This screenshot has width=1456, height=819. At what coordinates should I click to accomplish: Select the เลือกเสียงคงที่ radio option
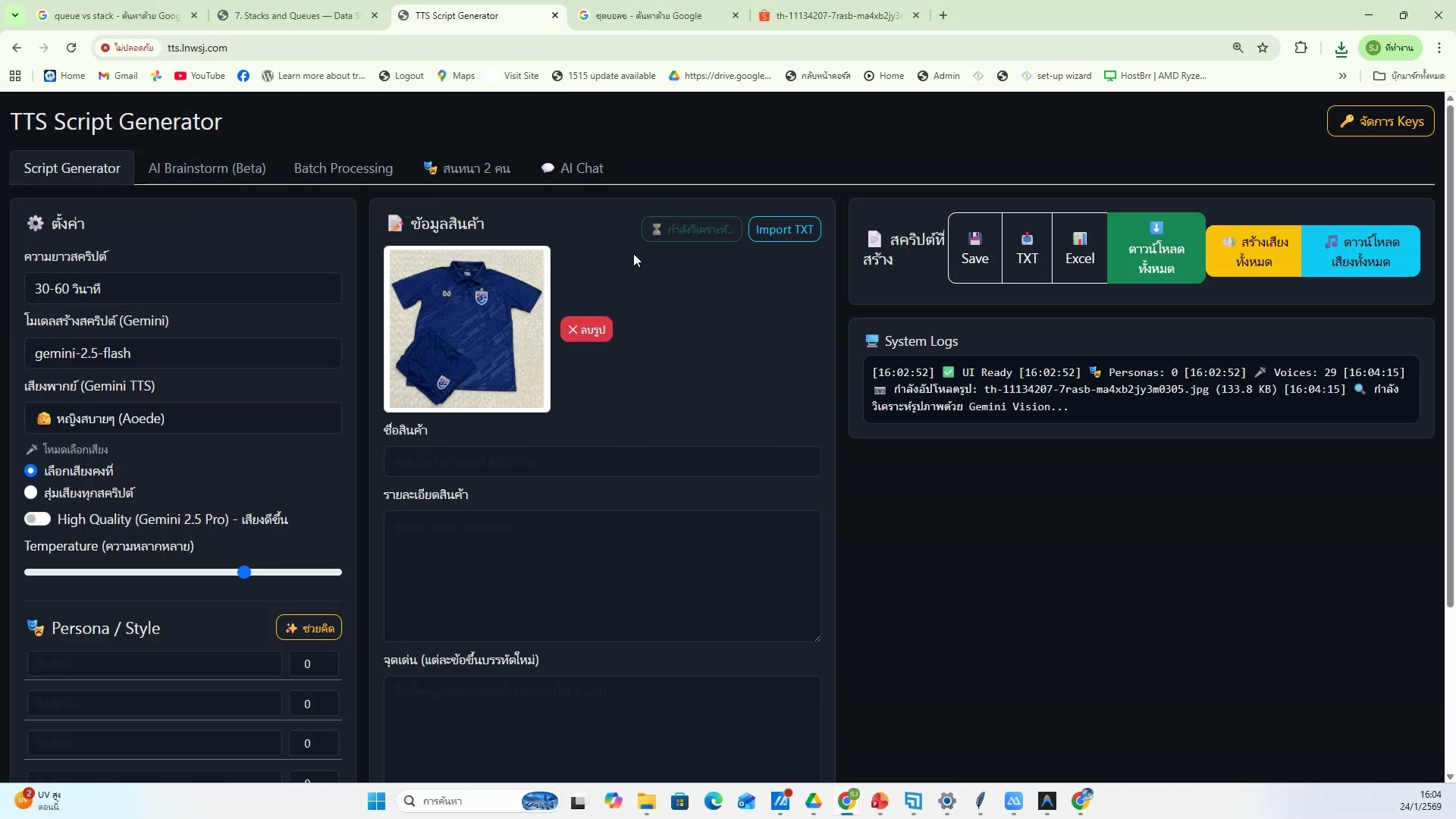point(31,471)
